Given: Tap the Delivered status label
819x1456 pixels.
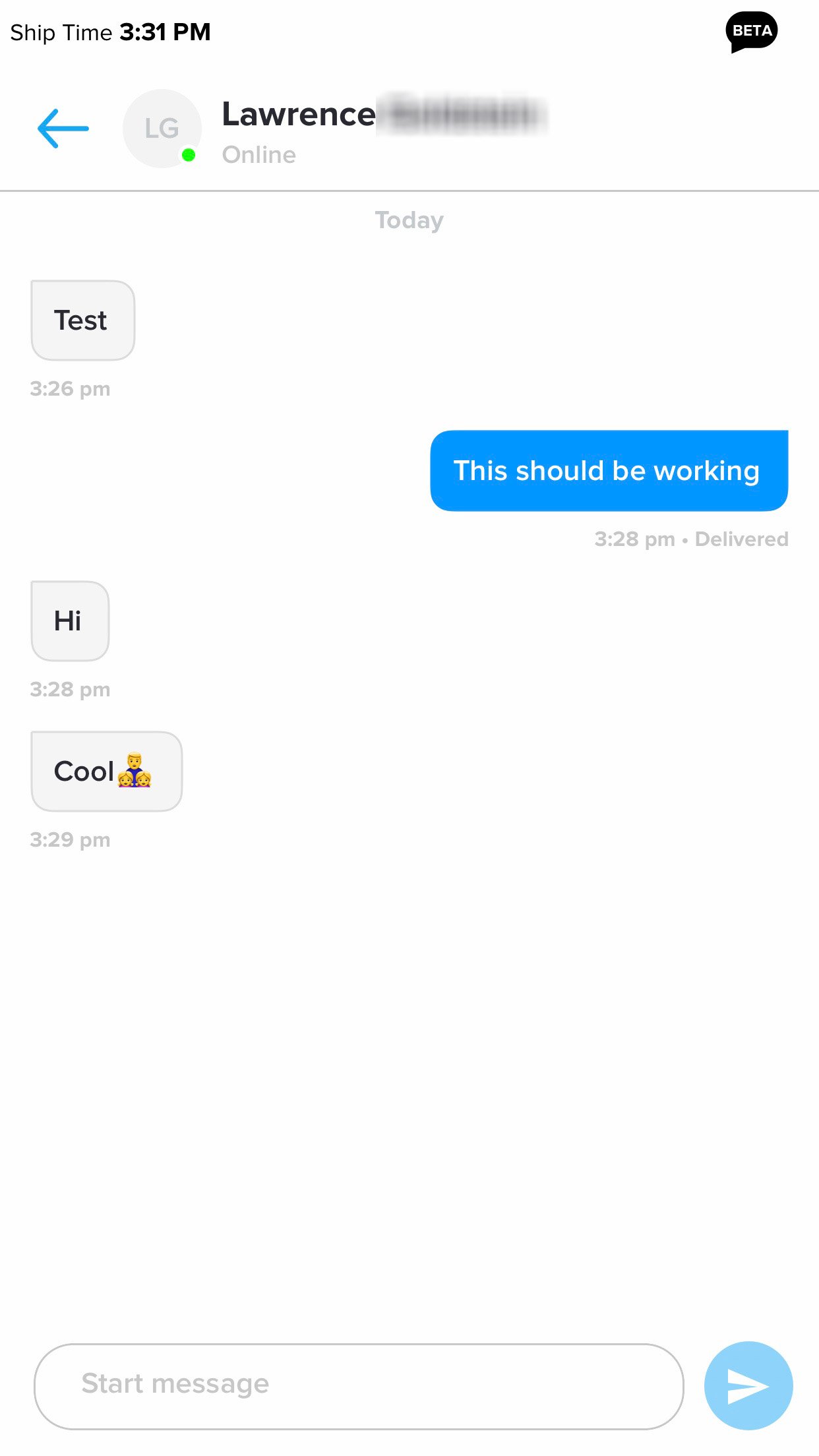Looking at the screenshot, I should tap(742, 539).
